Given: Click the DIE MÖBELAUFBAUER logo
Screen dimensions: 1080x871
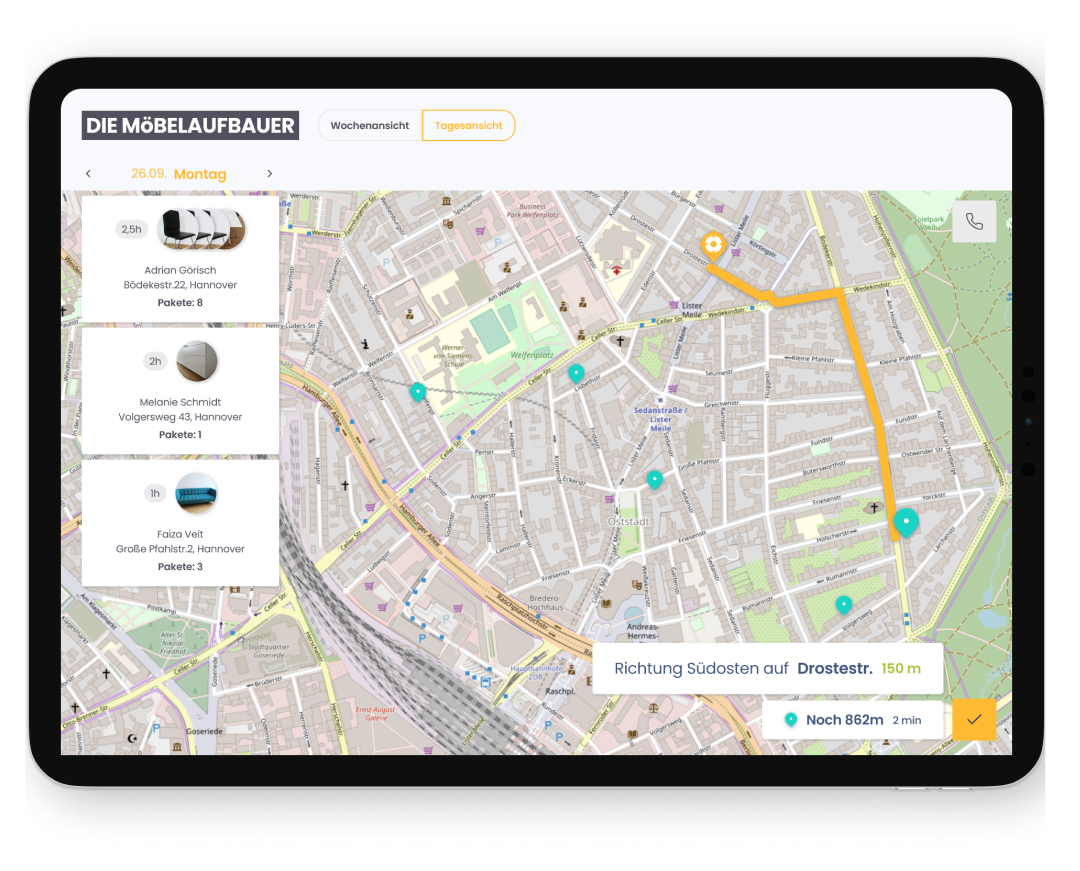Looking at the screenshot, I should coord(190,125).
